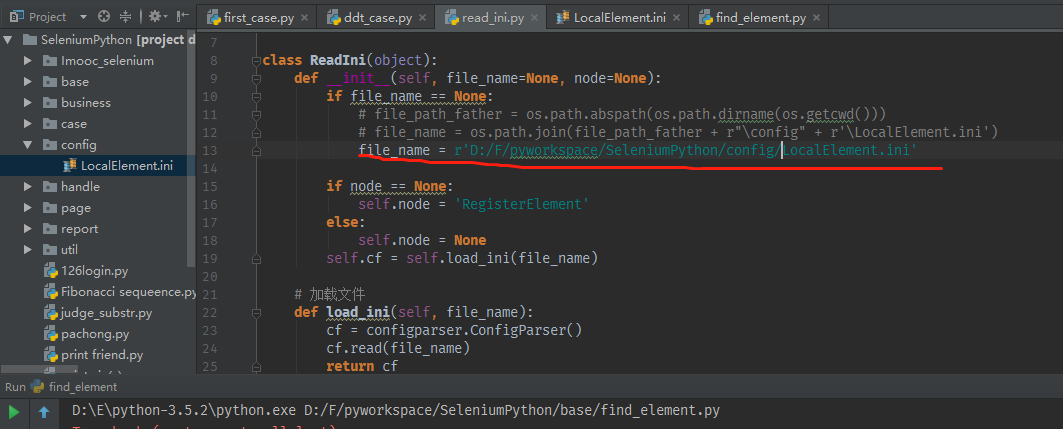This screenshot has height=429, width=1063.
Task: Collapse the config folder
Action: pyautogui.click(x=28, y=144)
